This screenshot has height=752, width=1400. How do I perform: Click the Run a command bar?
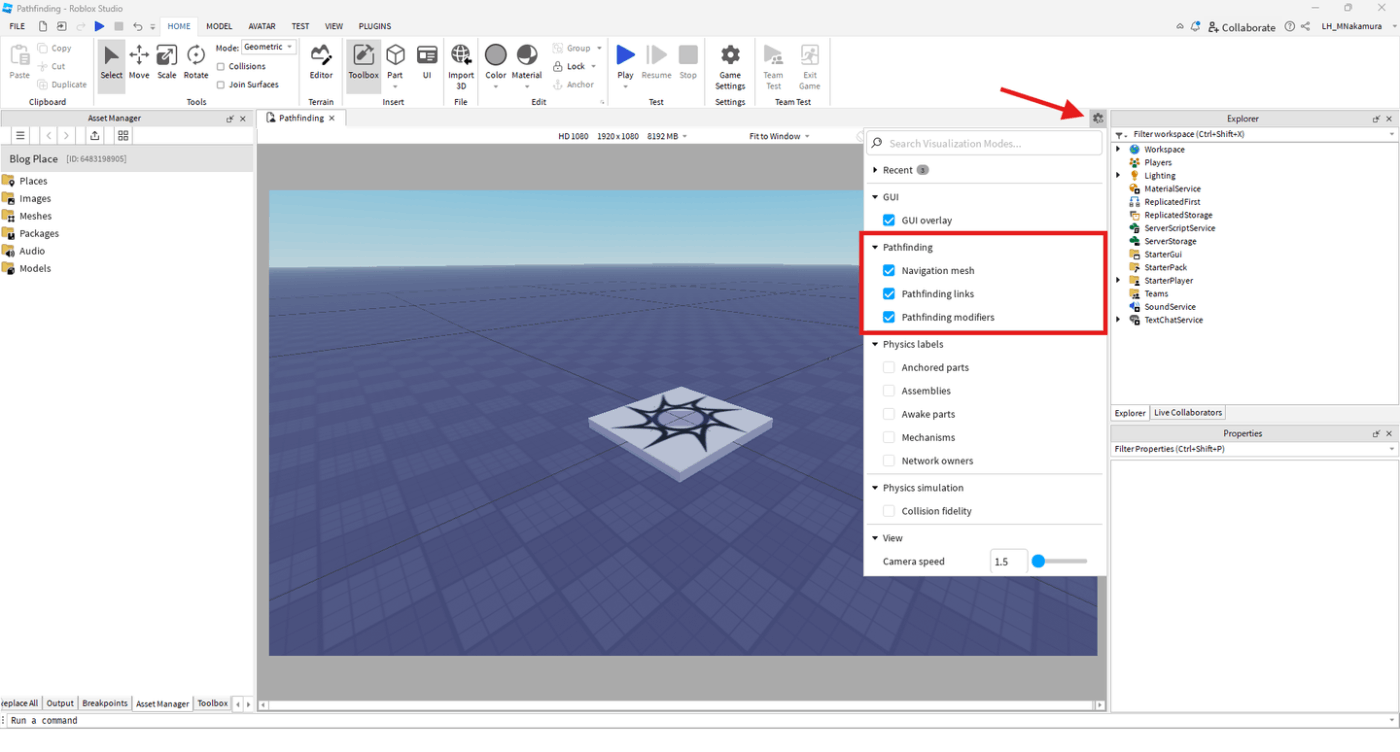(700, 720)
